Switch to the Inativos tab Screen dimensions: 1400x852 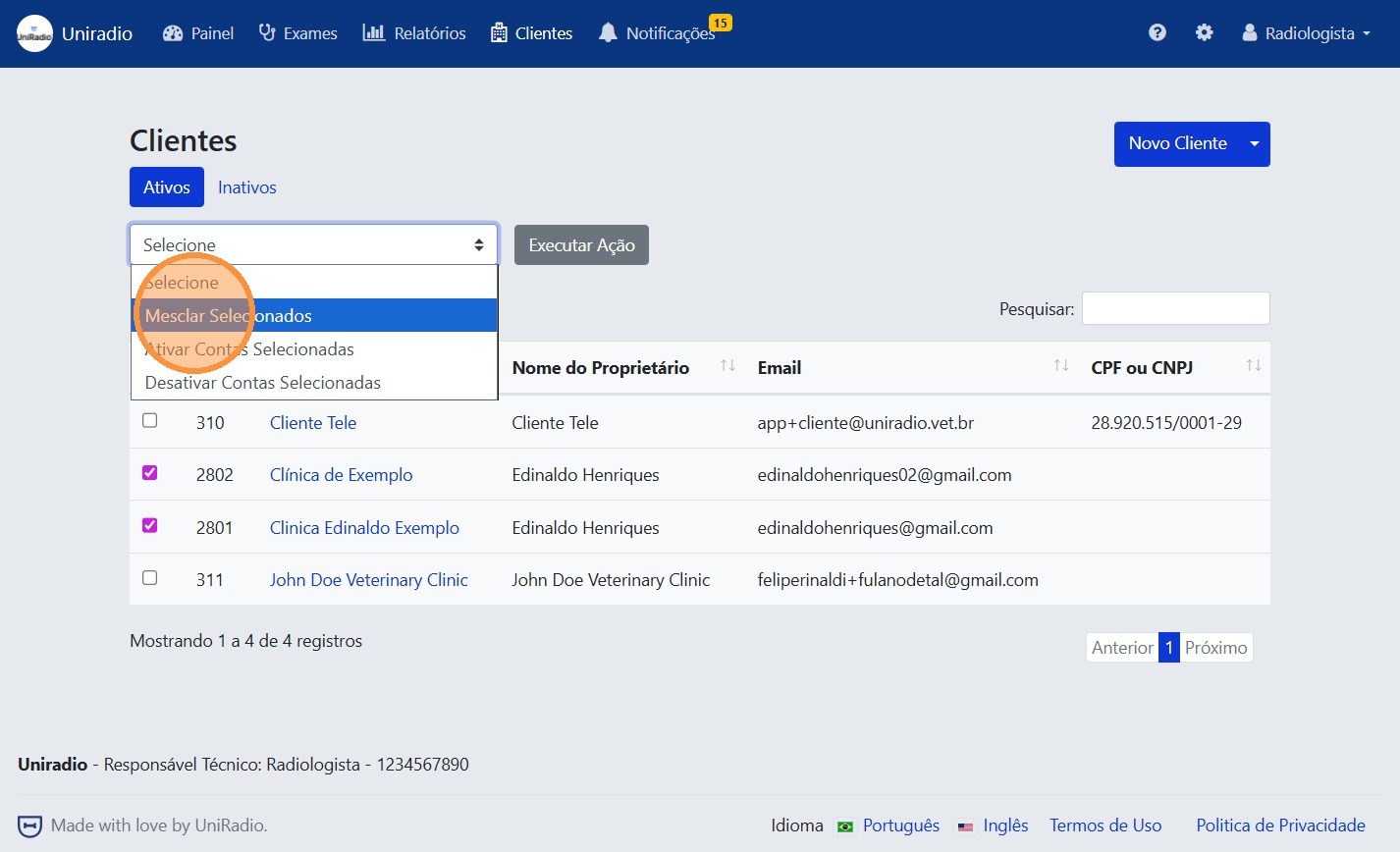[x=246, y=187]
